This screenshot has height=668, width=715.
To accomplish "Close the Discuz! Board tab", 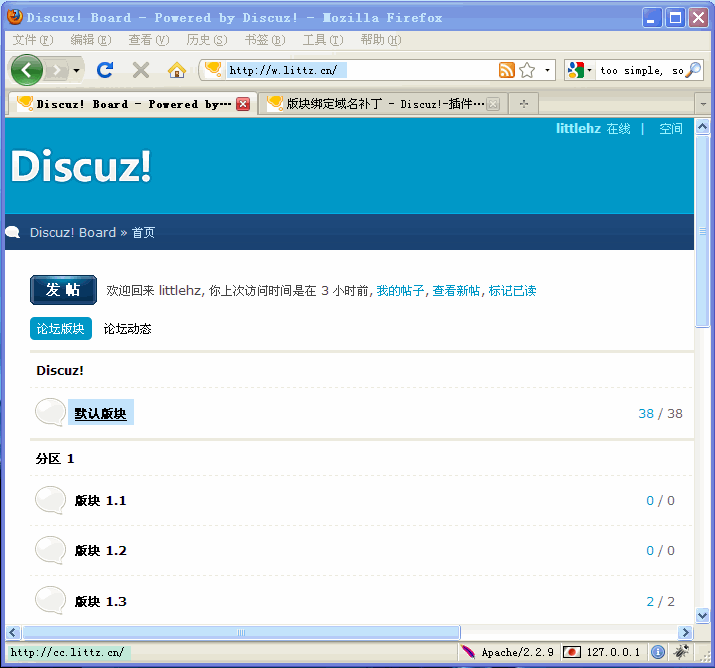I will tap(244, 104).
